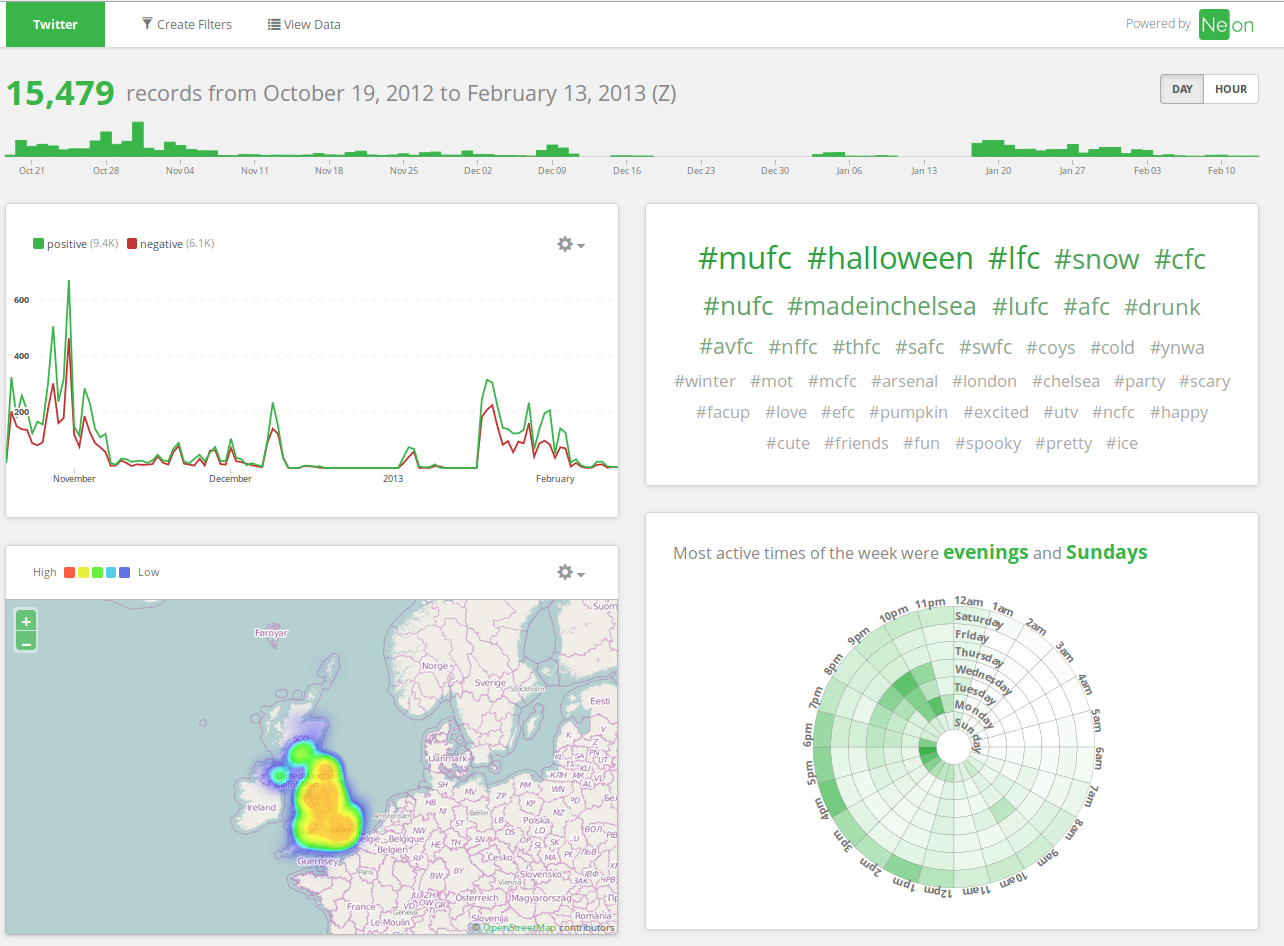Expand the caret next to the chart gear
The image size is (1284, 946).
[x=581, y=246]
